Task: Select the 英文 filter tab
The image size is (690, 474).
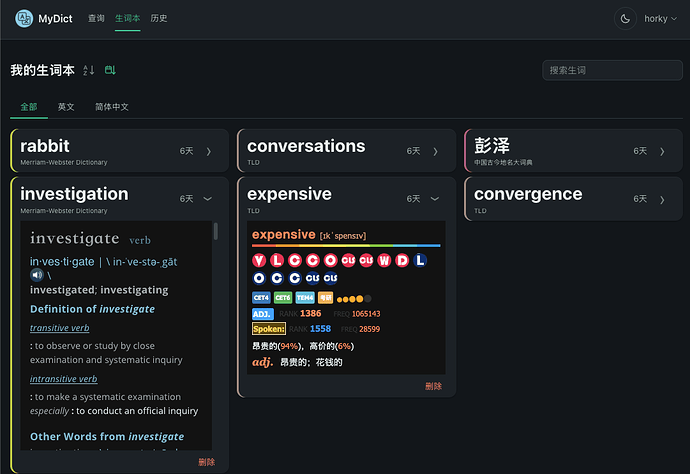Action: [x=66, y=107]
